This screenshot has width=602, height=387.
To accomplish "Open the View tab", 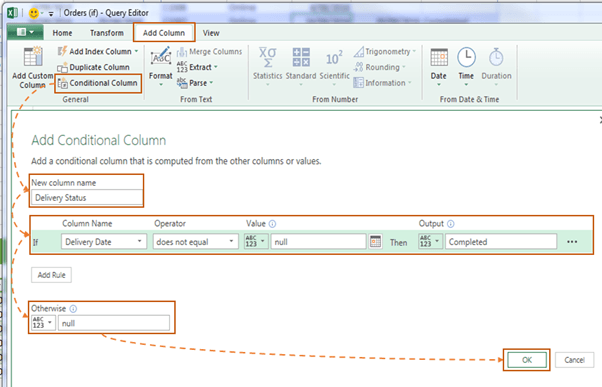I will tap(211, 33).
